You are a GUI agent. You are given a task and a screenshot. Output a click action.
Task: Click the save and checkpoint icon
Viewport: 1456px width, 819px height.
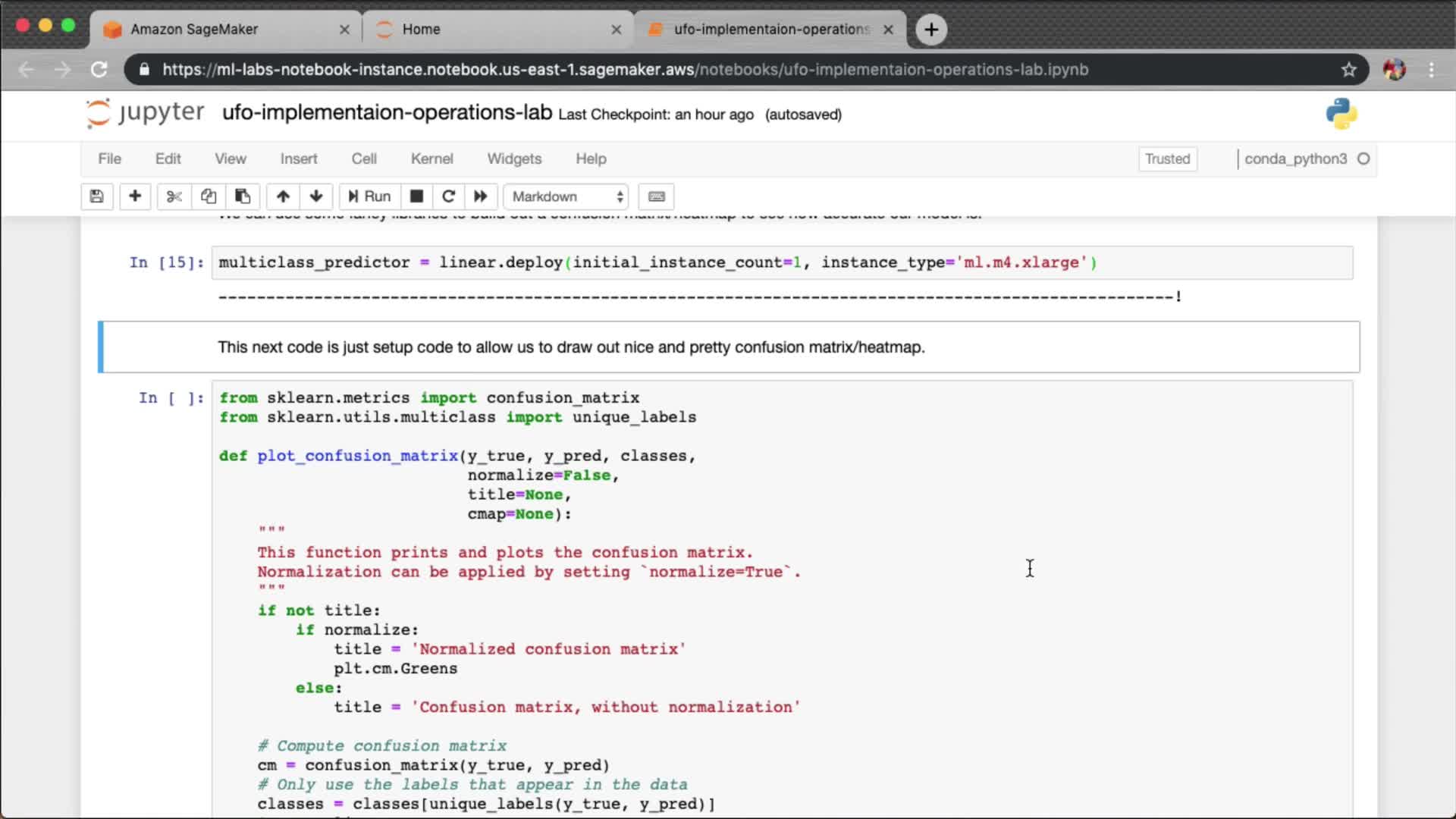96,196
